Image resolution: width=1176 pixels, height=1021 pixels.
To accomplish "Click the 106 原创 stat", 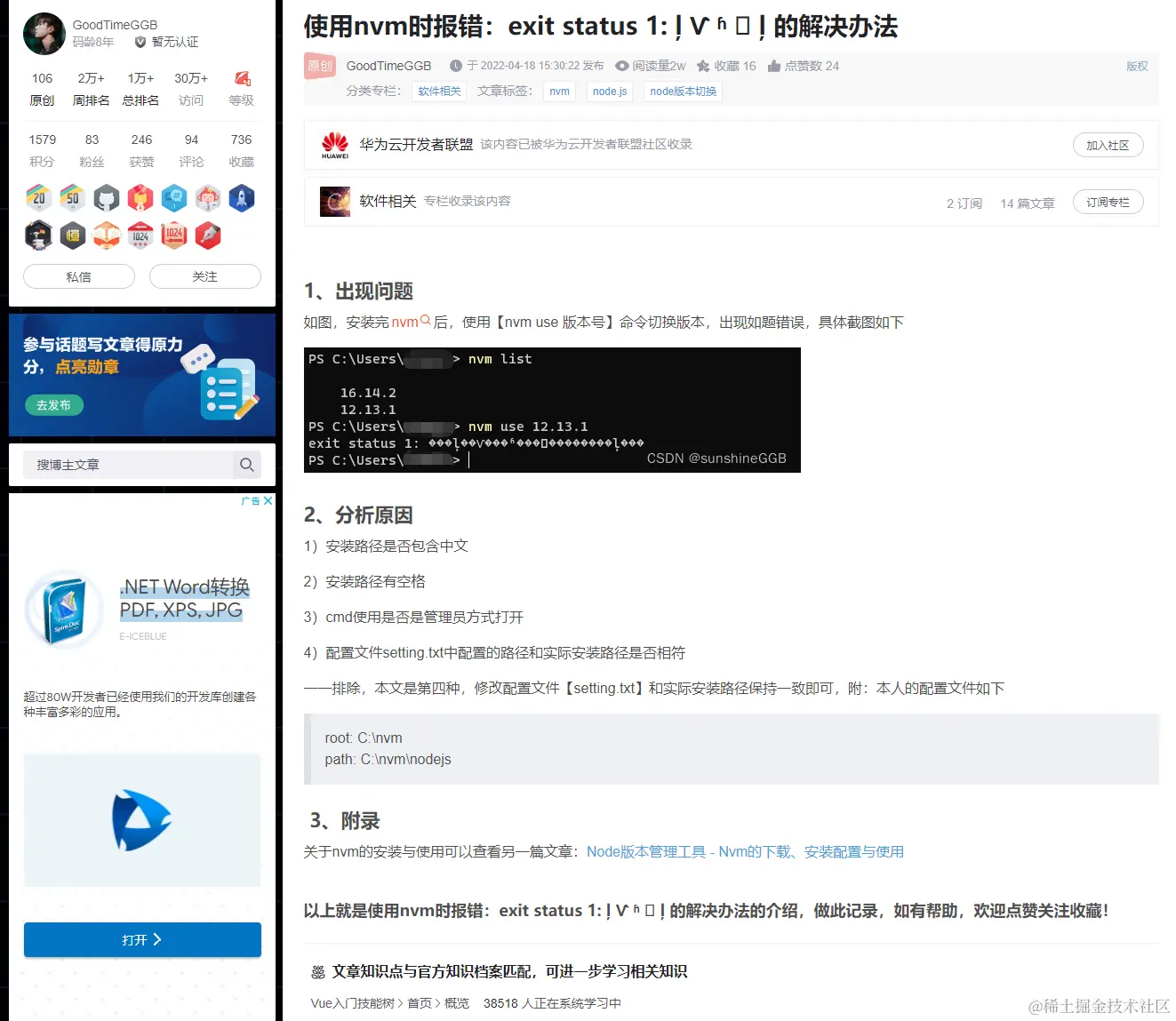I will 42,89.
